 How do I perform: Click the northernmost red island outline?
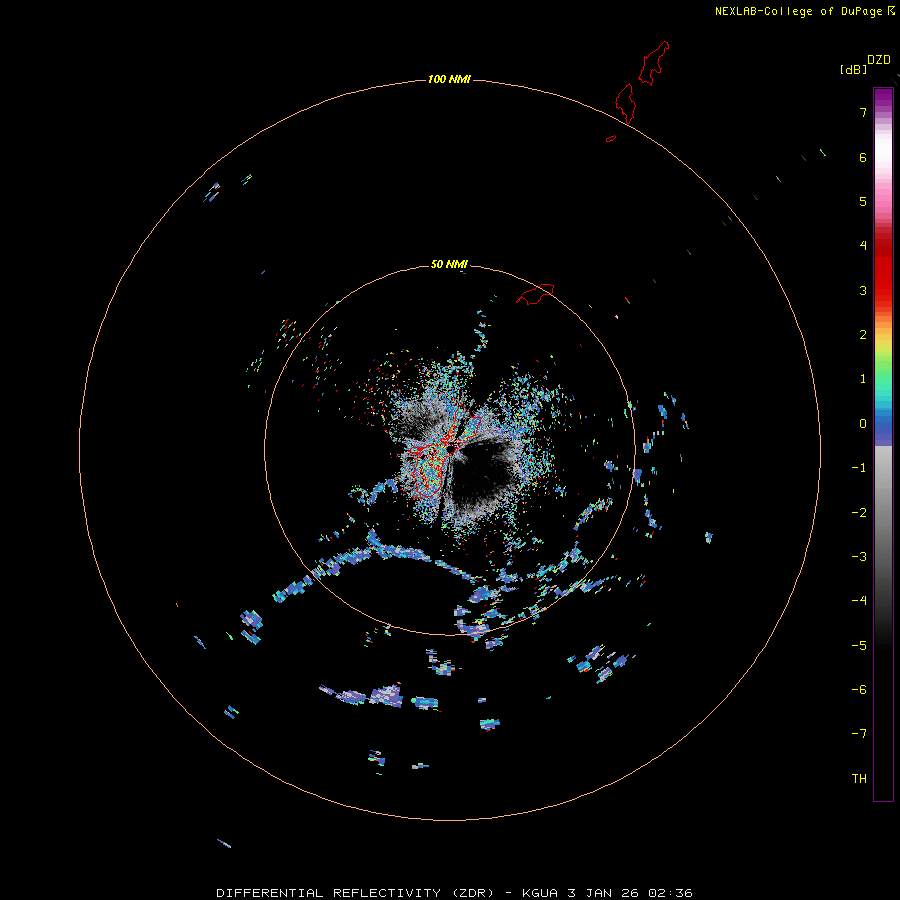[x=654, y=63]
